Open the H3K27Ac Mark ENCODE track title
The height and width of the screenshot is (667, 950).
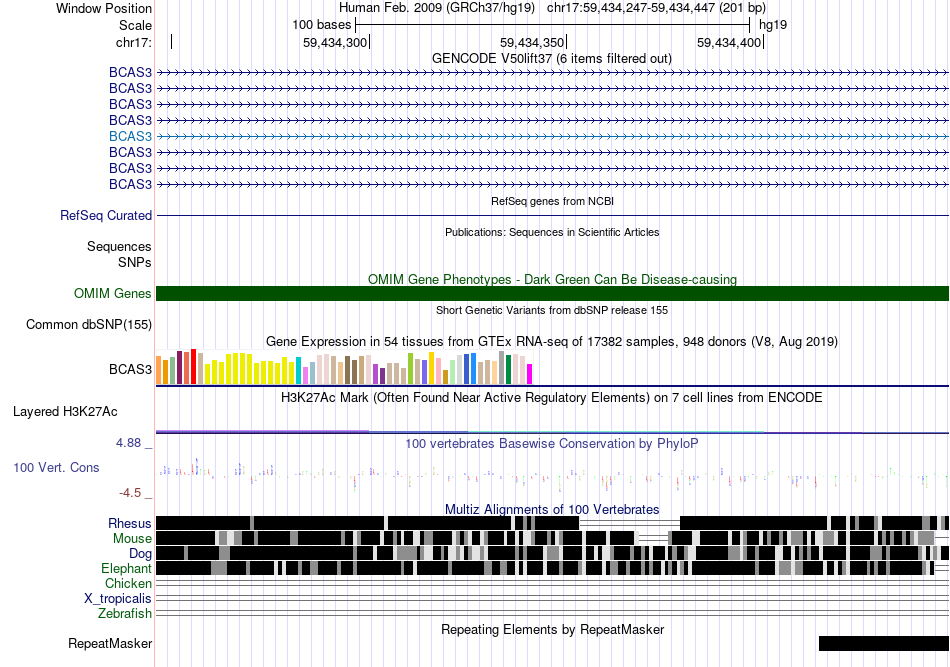coord(552,397)
